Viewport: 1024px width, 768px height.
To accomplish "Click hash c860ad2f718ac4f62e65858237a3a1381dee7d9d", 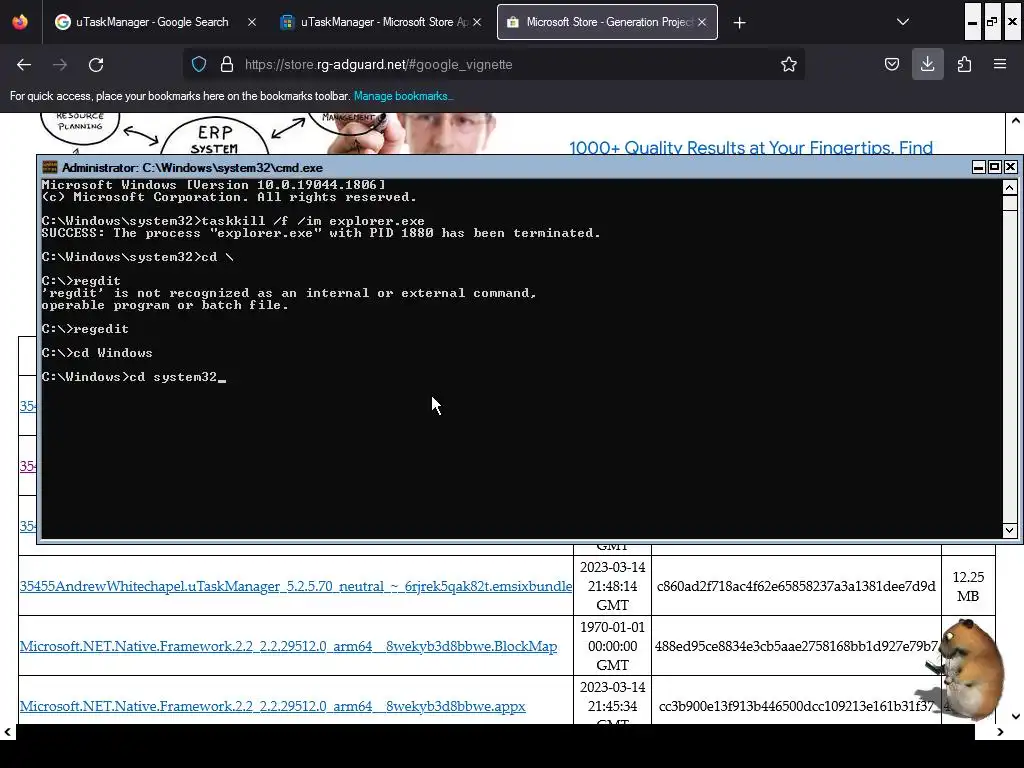I will 796,586.
